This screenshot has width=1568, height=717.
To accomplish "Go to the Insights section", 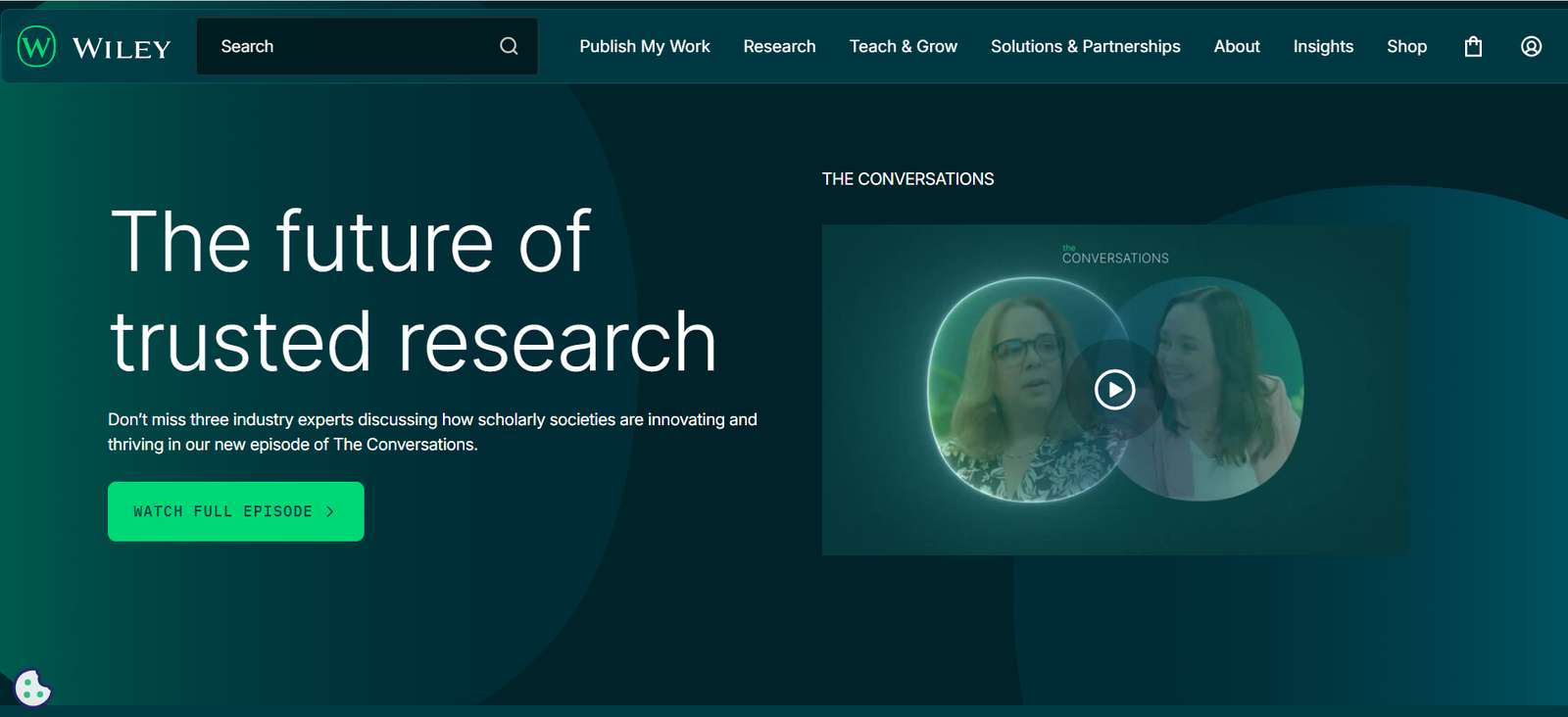I will tap(1322, 46).
